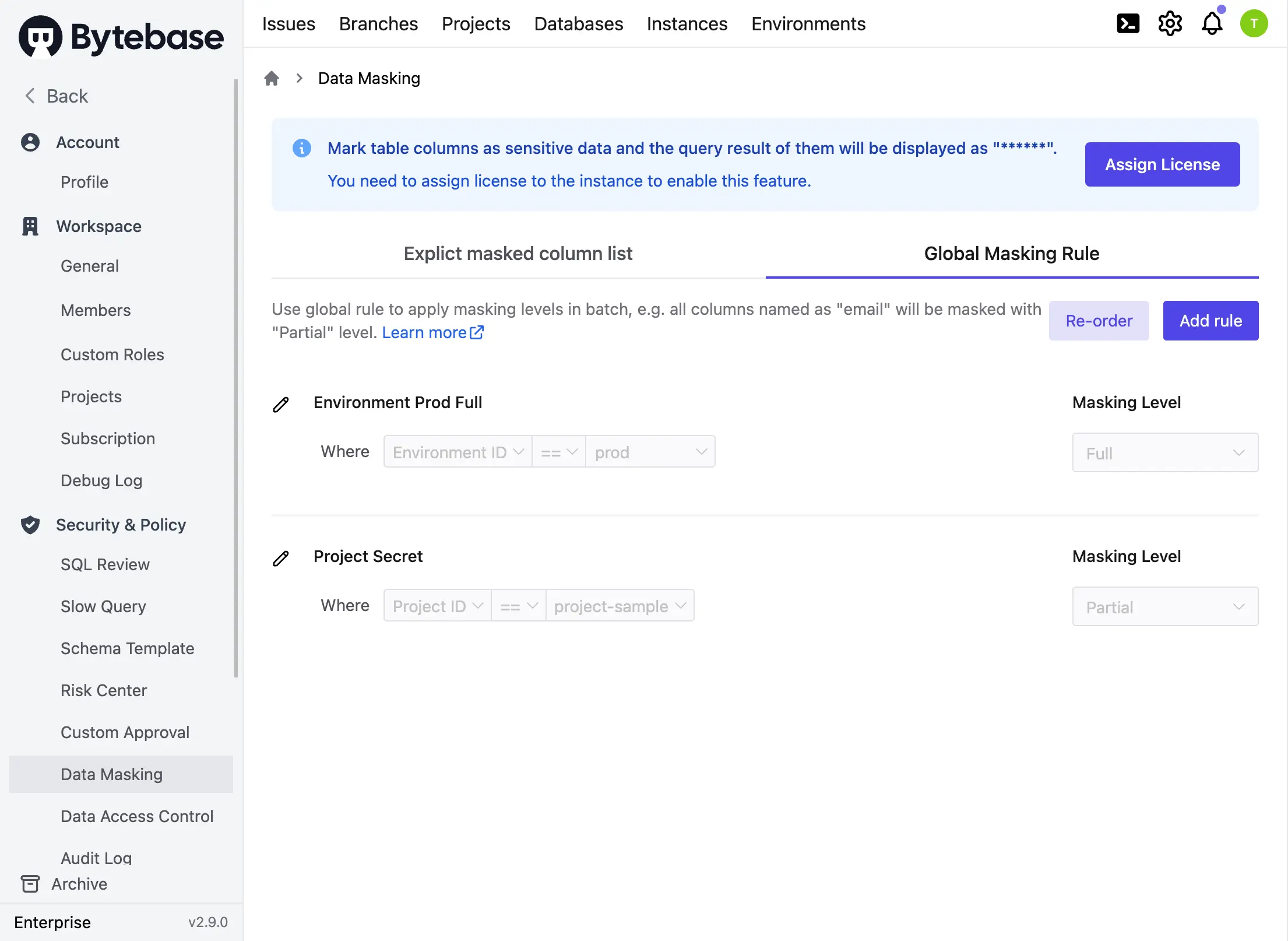The height and width of the screenshot is (941, 1288).
Task: Open the SQL terminal icon
Action: [1128, 24]
